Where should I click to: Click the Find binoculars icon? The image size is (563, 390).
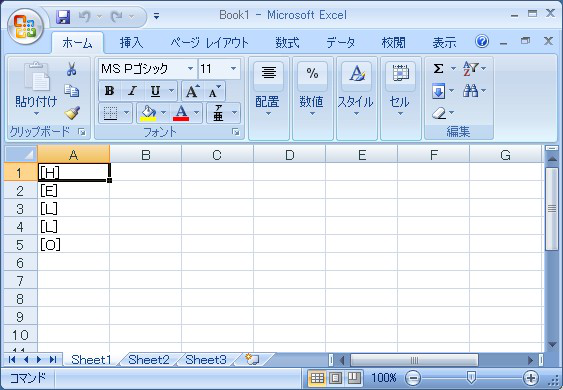(x=470, y=90)
